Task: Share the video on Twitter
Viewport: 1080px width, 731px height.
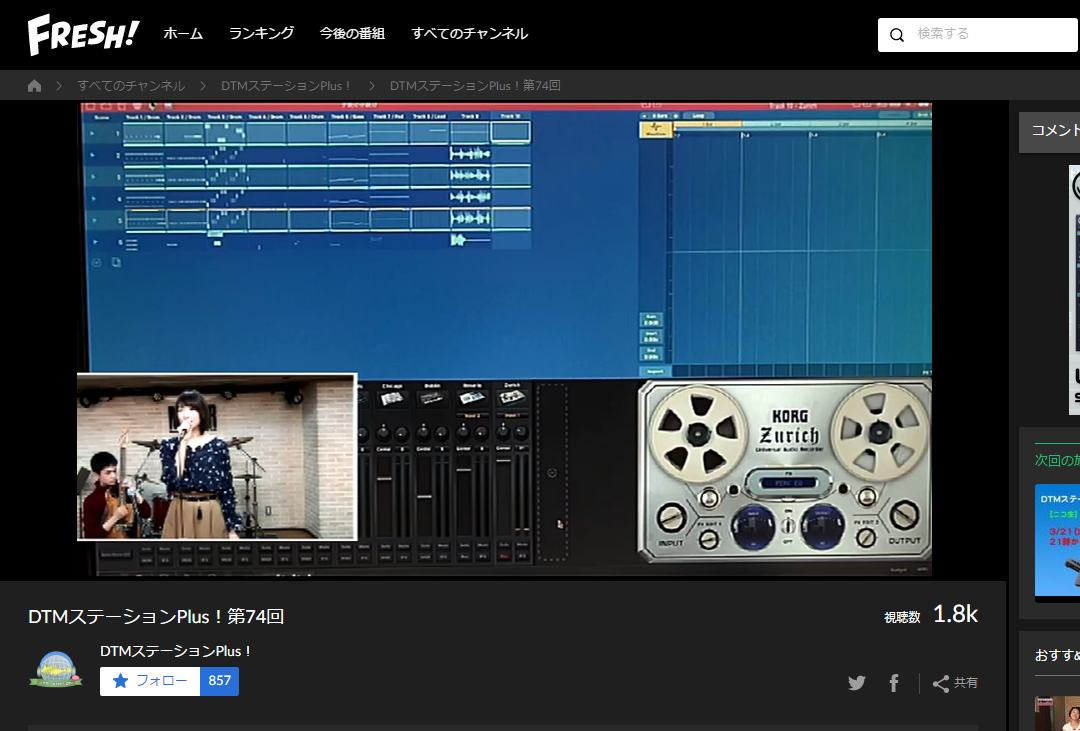Action: (857, 683)
